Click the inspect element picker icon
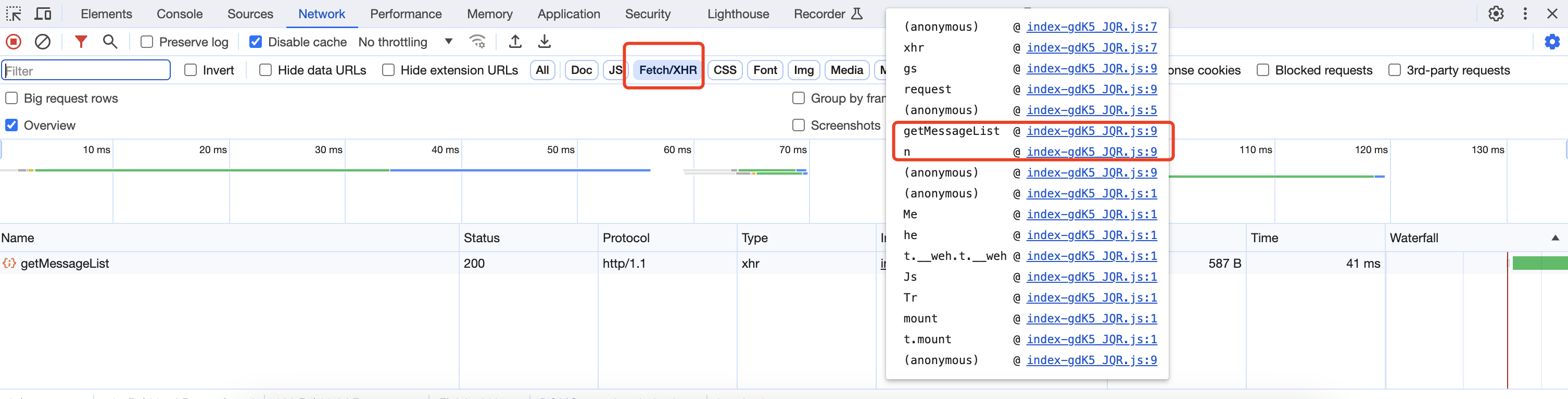This screenshot has height=399, width=1568. click(x=14, y=14)
